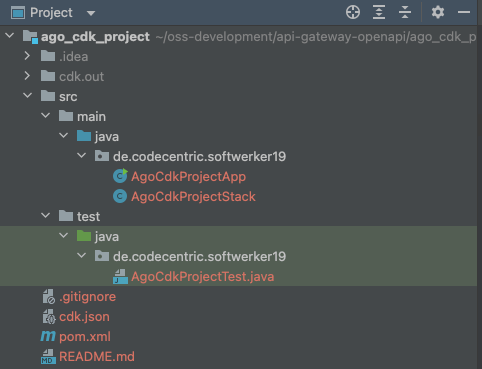Open the Project view dropdown arrow
482x369 pixels.
(x=91, y=13)
